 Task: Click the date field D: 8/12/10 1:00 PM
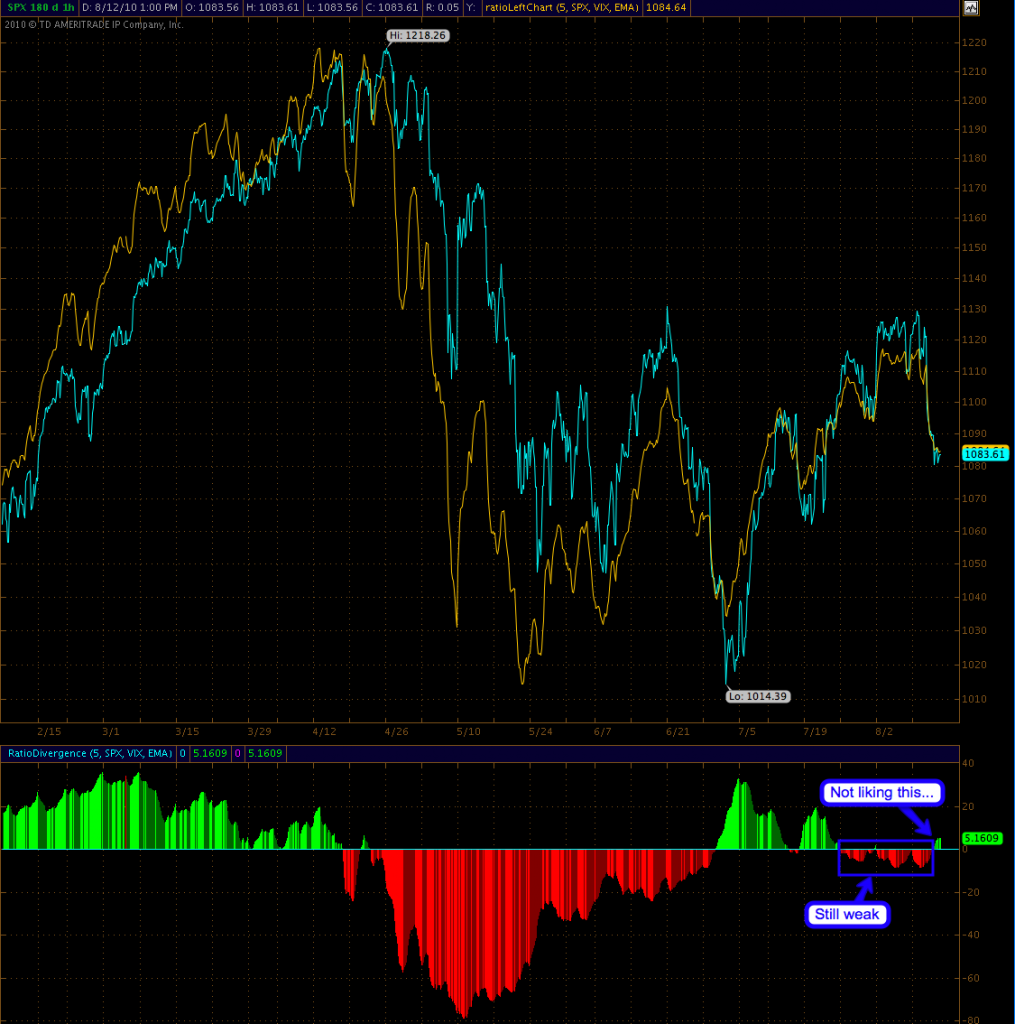tap(129, 8)
